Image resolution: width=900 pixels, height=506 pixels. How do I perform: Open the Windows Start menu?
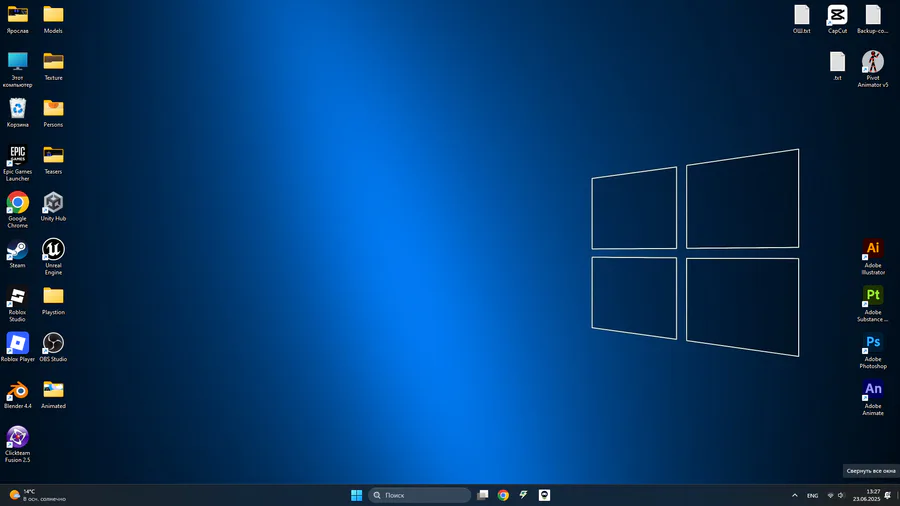coord(356,495)
